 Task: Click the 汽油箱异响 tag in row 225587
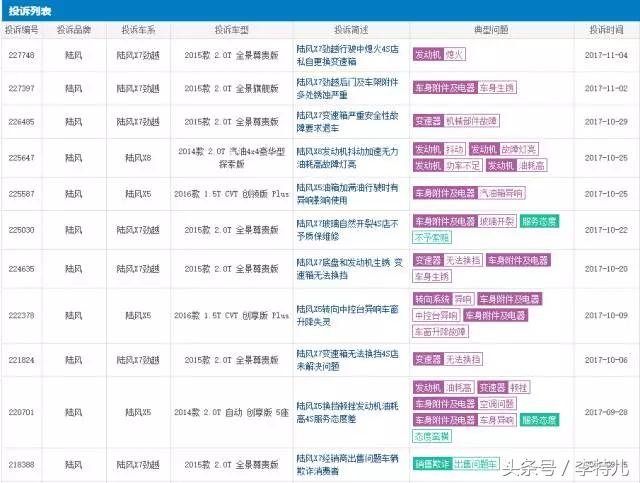coord(501,193)
